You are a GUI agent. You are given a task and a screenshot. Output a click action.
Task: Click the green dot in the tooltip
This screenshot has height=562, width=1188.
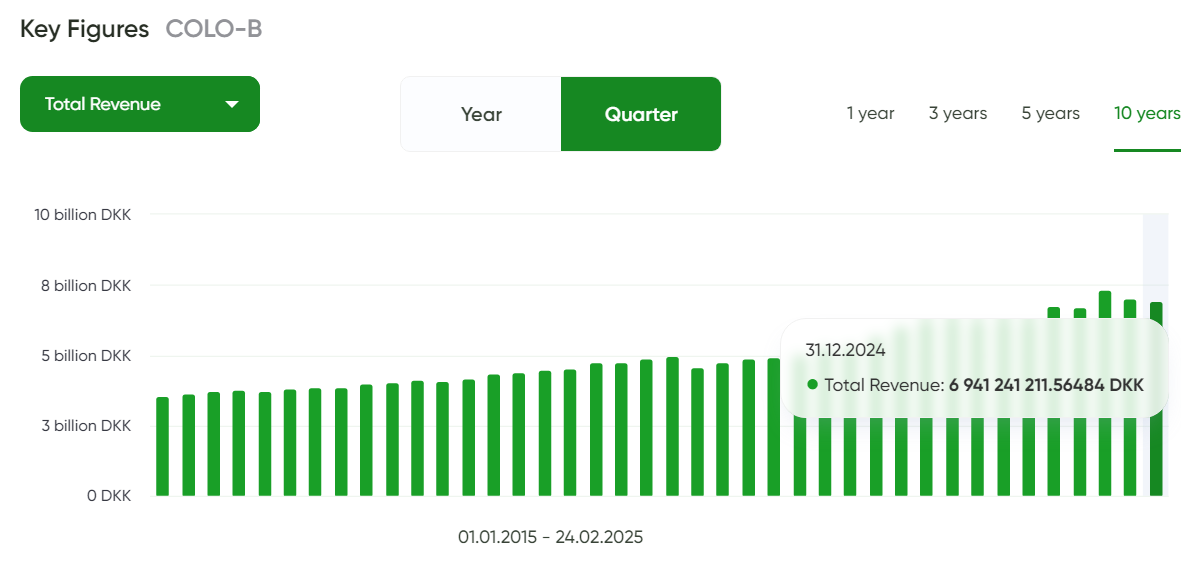coord(812,385)
